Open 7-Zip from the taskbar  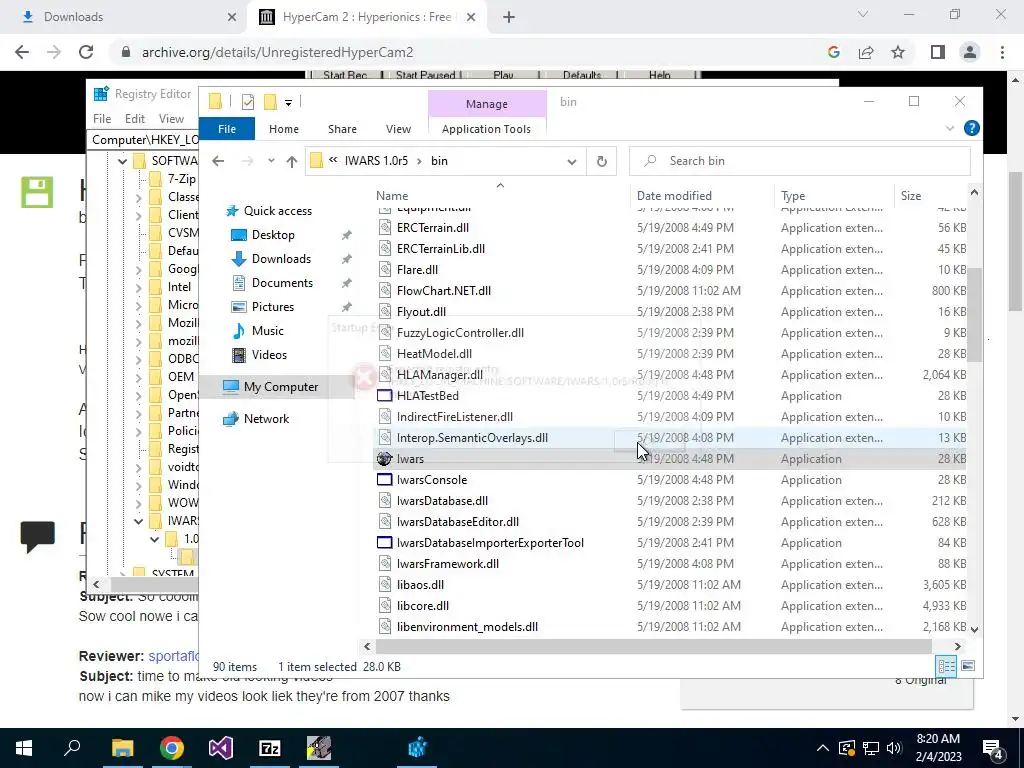pos(270,748)
